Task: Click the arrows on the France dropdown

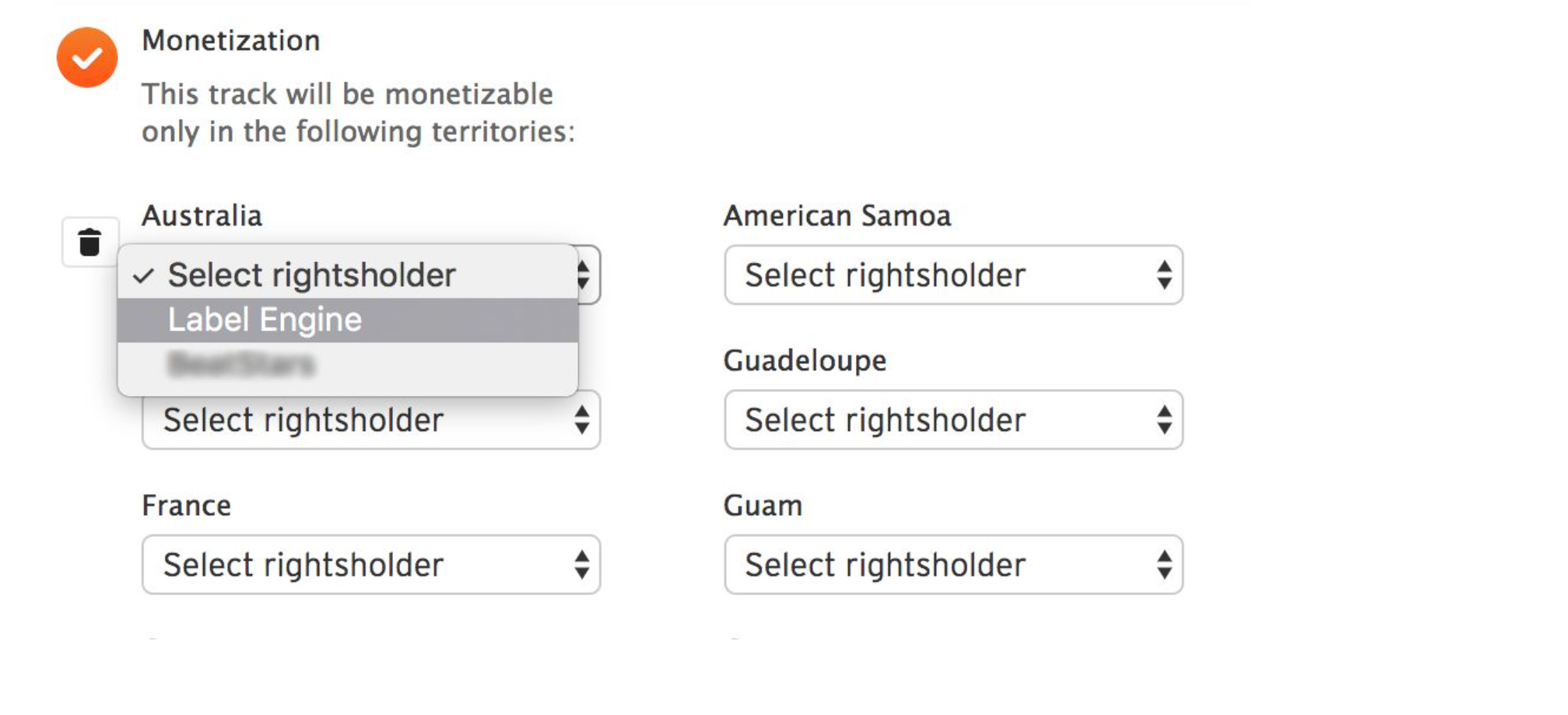Action: point(582,565)
